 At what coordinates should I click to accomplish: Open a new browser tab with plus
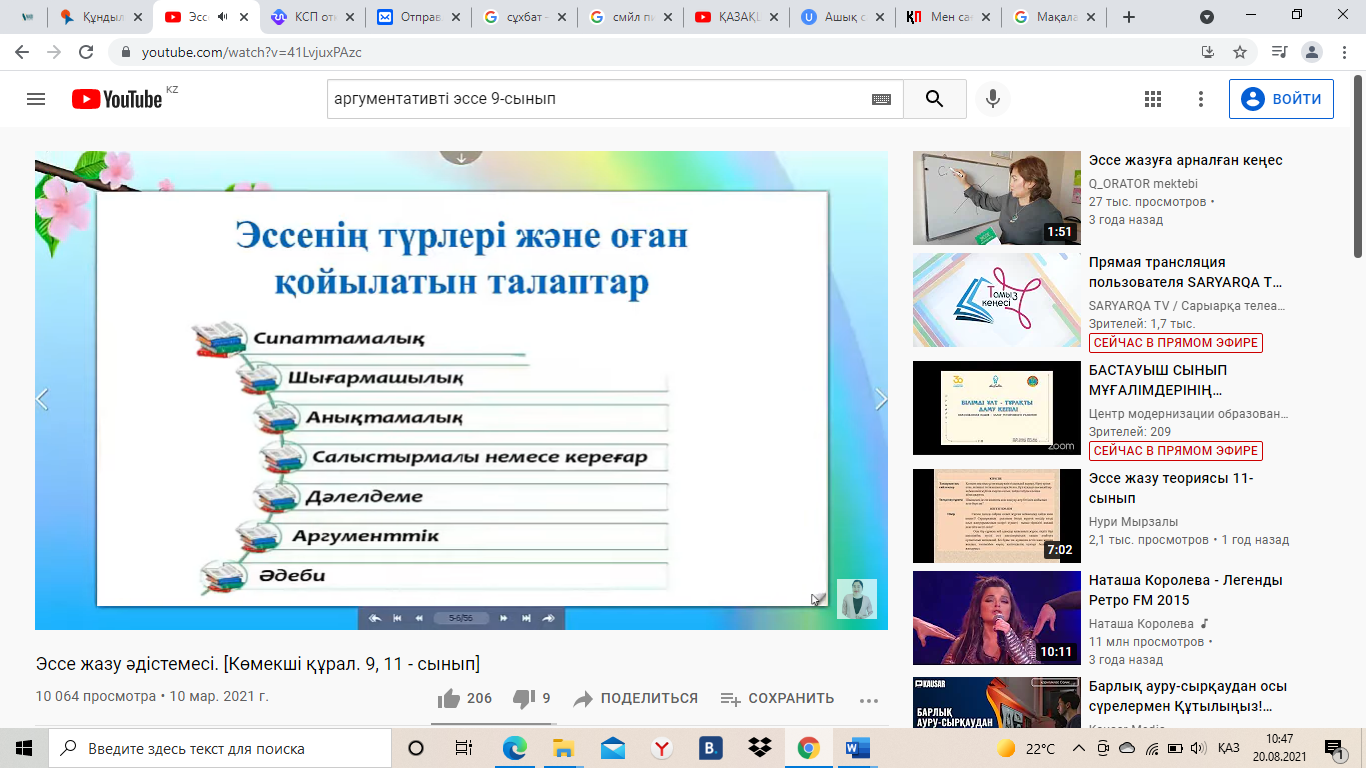click(x=1129, y=17)
